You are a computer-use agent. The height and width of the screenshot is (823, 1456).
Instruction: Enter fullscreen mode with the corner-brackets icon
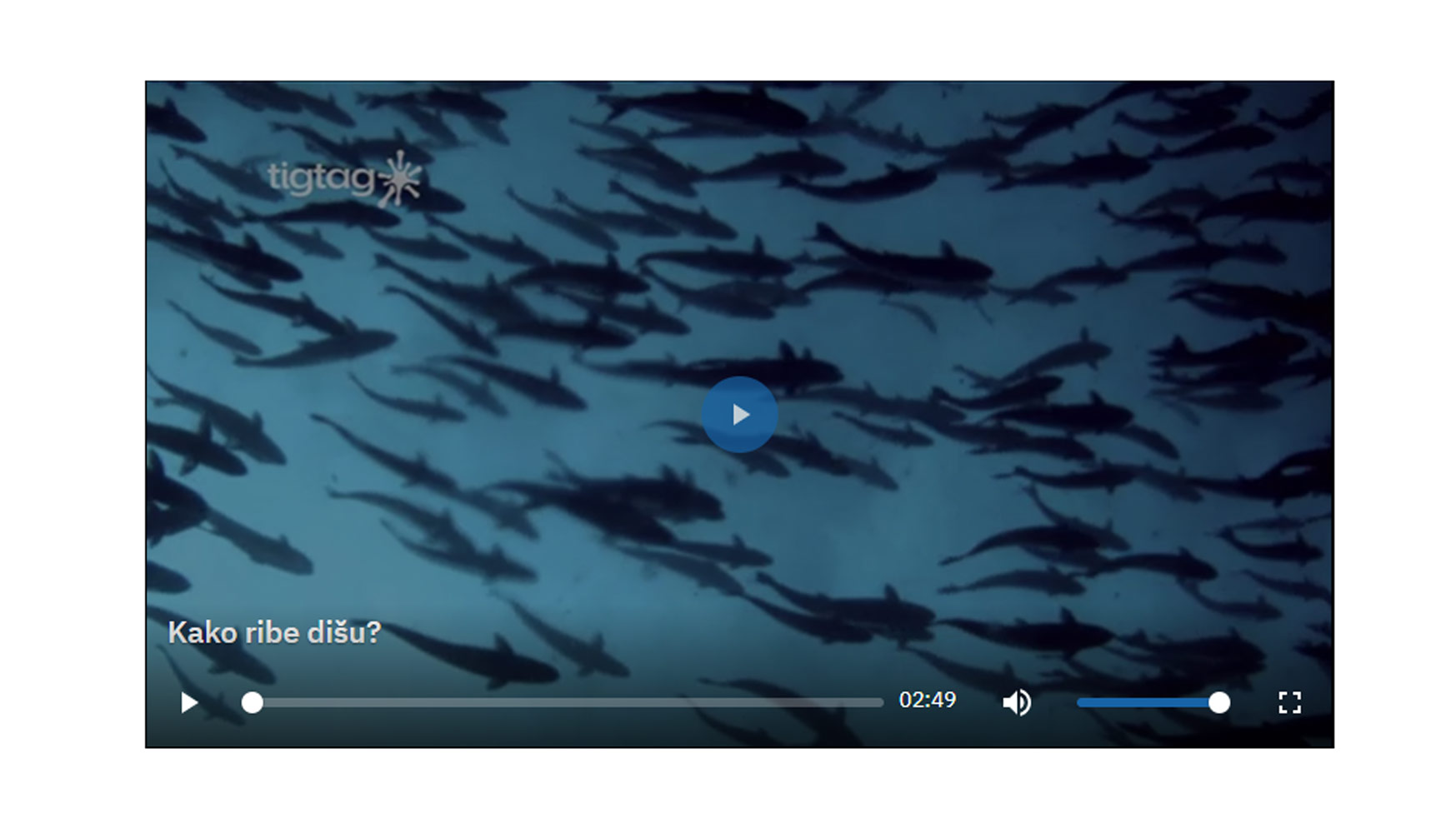[1289, 703]
